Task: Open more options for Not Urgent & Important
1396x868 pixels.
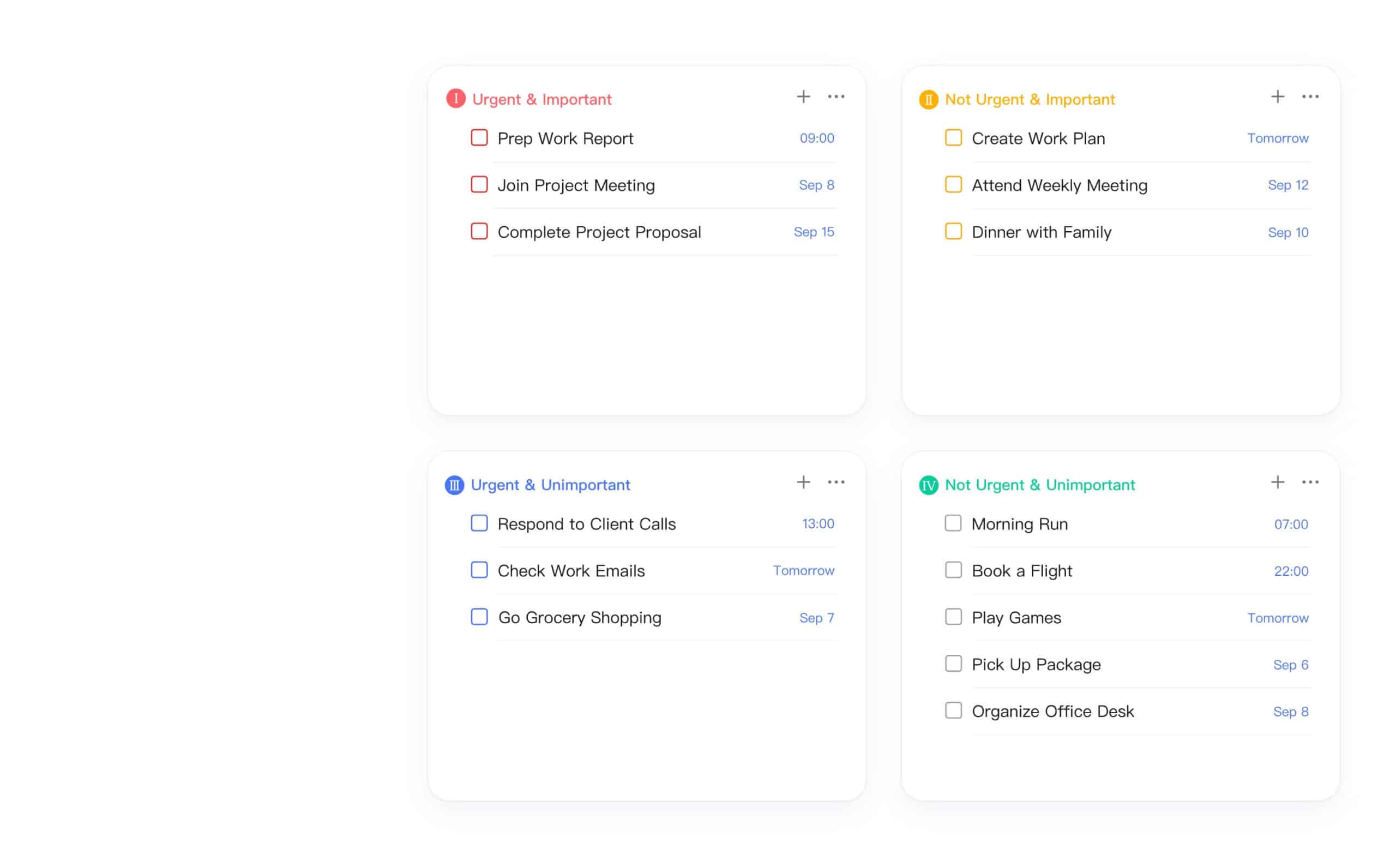Action: 1310,97
